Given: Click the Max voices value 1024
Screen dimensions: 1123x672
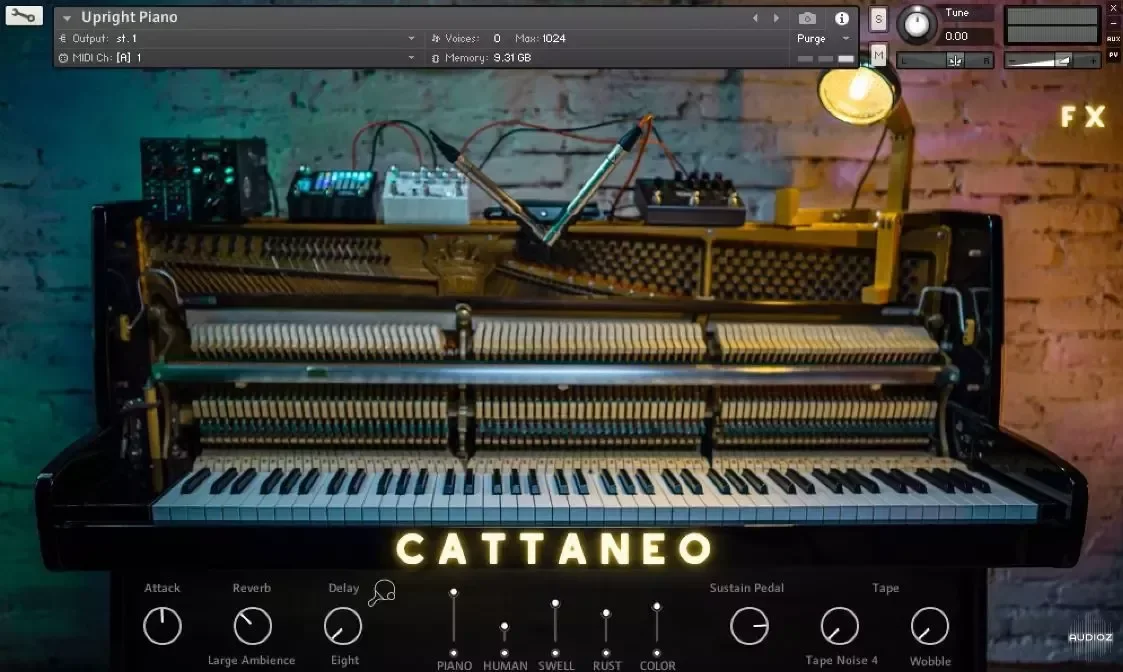Looking at the screenshot, I should pos(554,39).
